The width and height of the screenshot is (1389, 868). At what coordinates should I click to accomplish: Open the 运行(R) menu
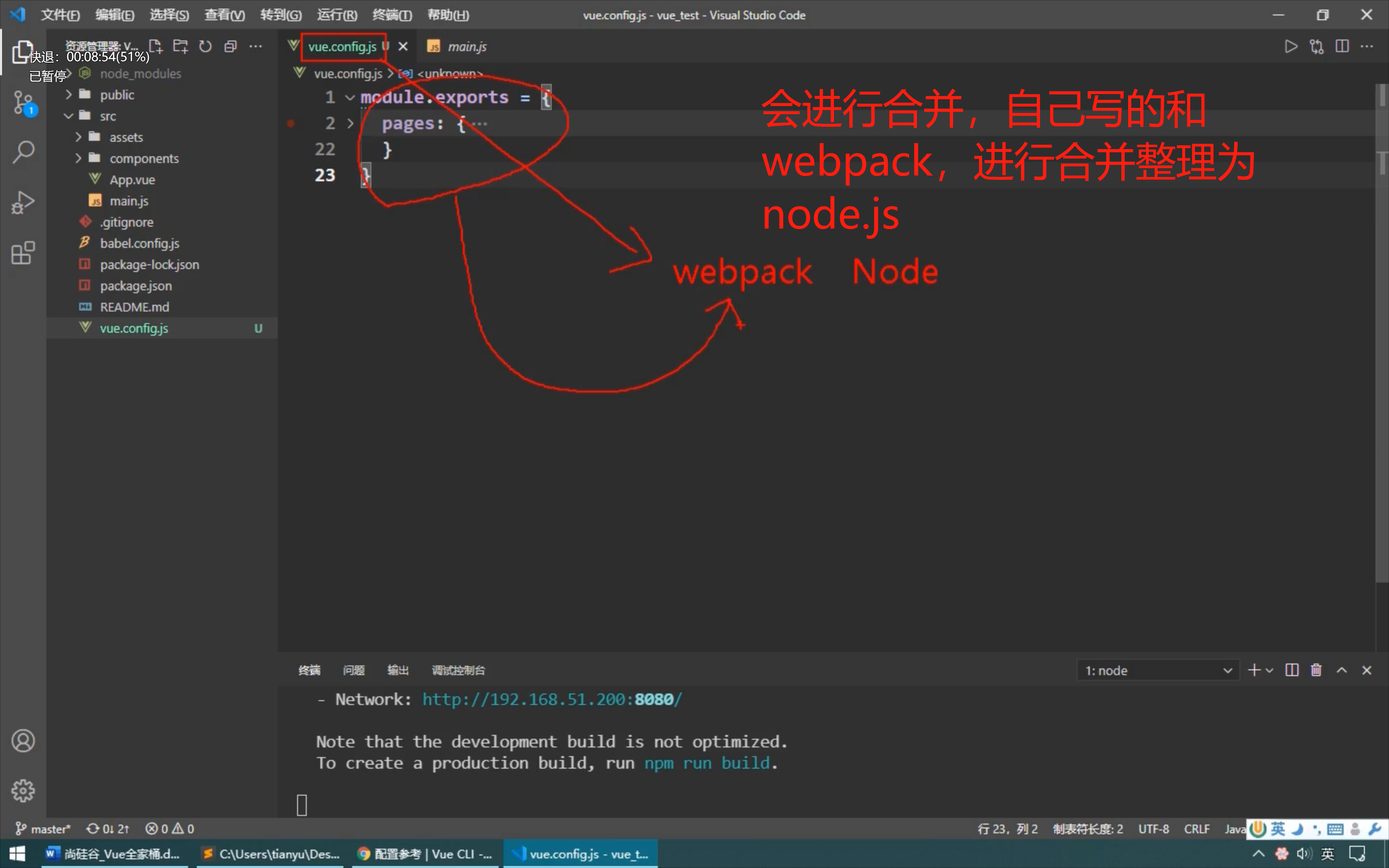tap(337, 15)
